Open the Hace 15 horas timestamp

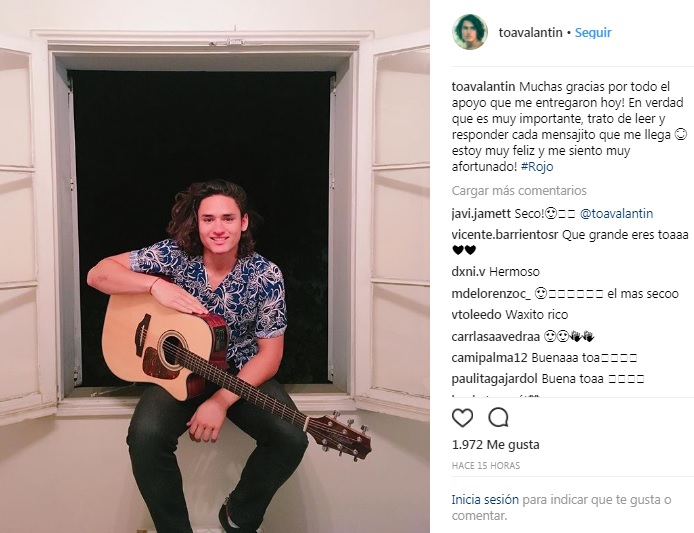coord(486,466)
